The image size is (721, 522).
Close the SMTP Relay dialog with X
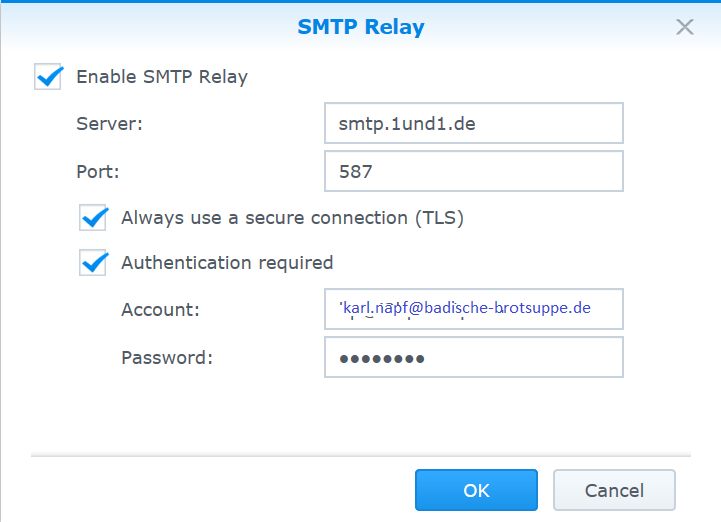[x=685, y=27]
